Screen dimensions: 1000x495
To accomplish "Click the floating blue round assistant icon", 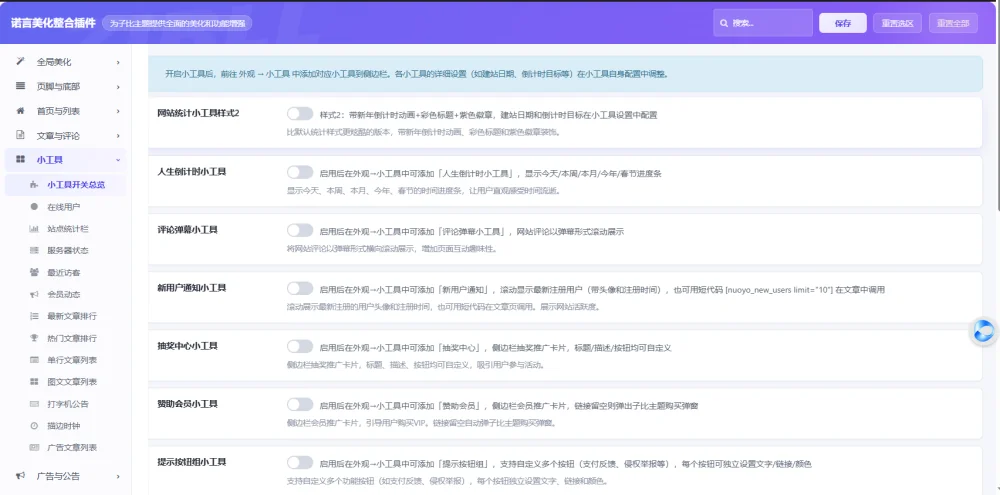I will tap(985, 332).
